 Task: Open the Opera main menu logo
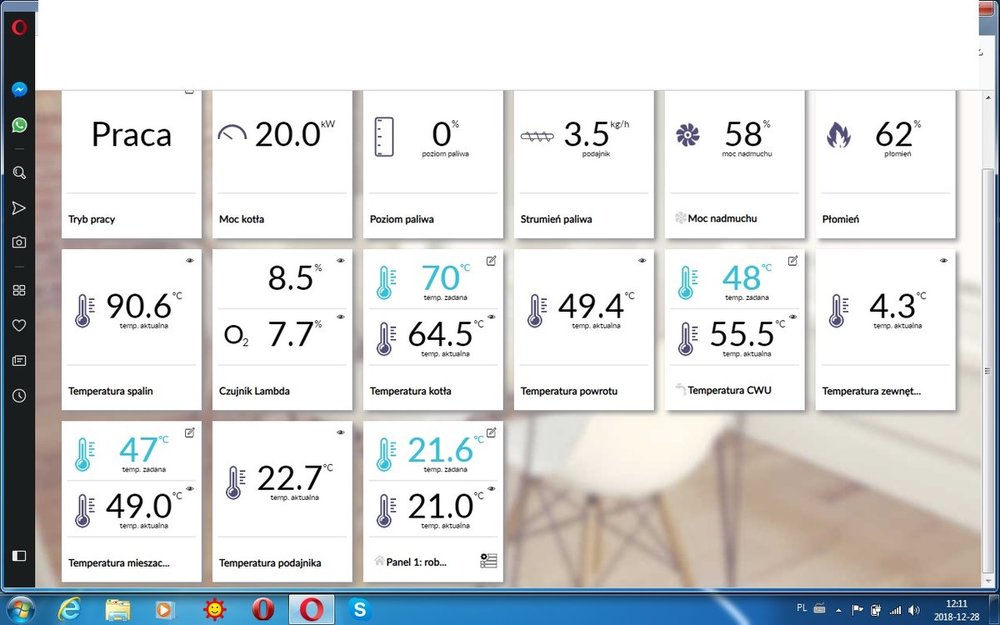tap(18, 28)
